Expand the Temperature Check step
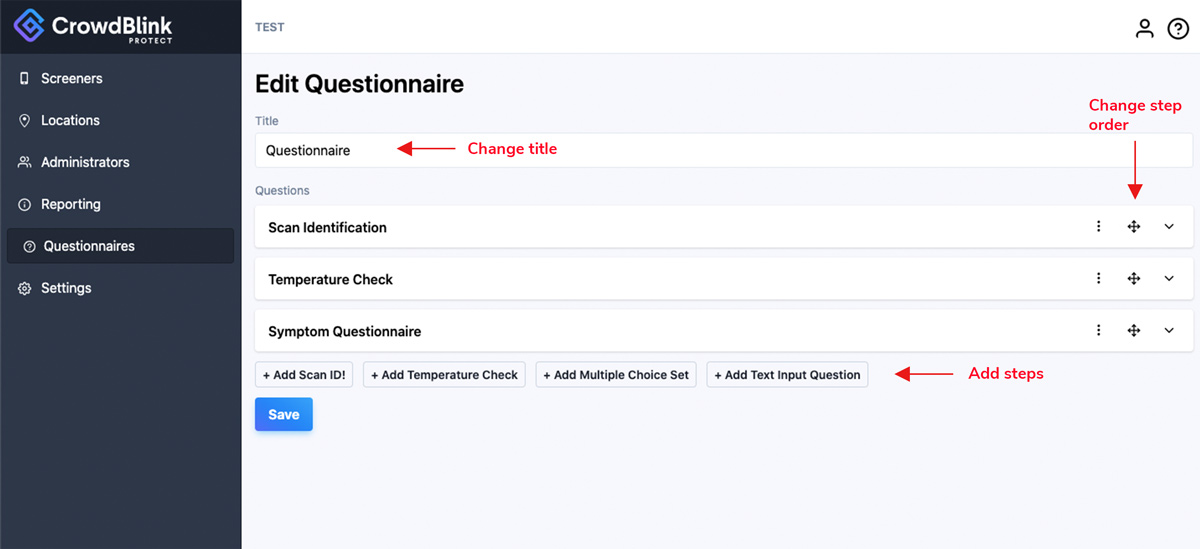The width and height of the screenshot is (1200, 549). (x=1169, y=279)
